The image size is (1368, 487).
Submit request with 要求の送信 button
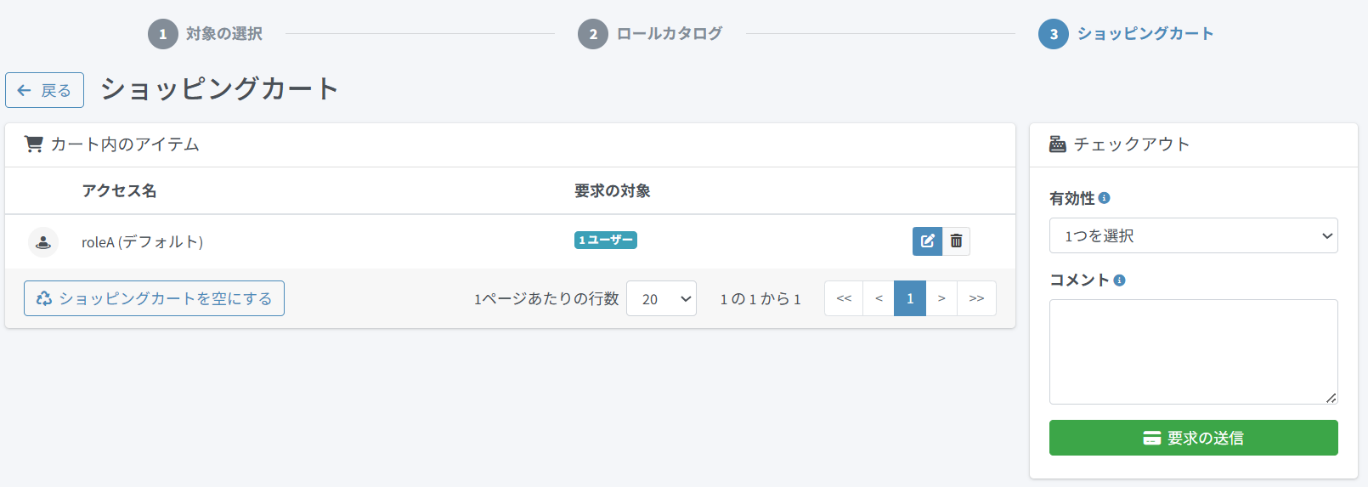[1193, 438]
